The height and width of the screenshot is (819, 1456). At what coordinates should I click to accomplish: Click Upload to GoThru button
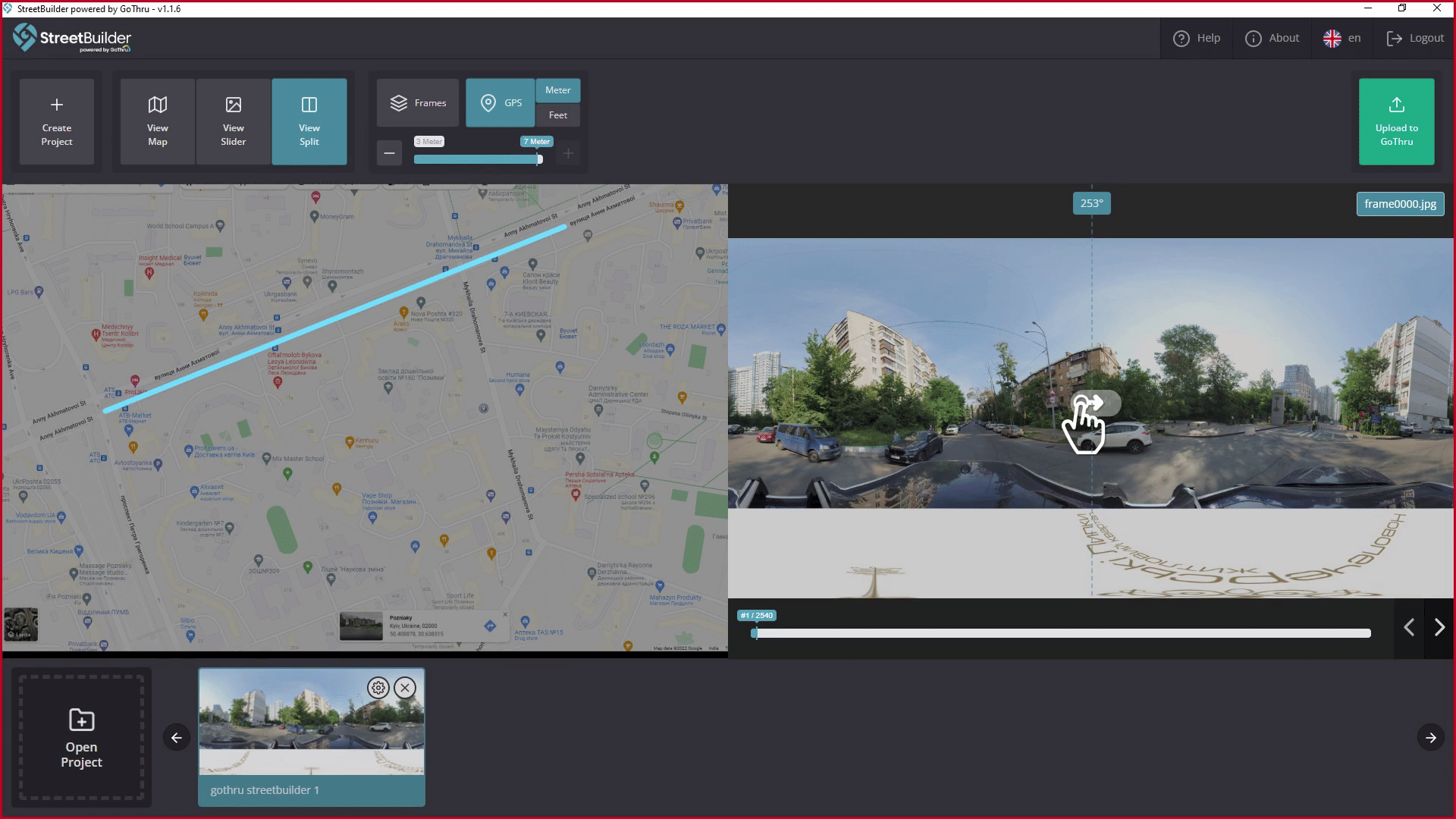(1396, 121)
